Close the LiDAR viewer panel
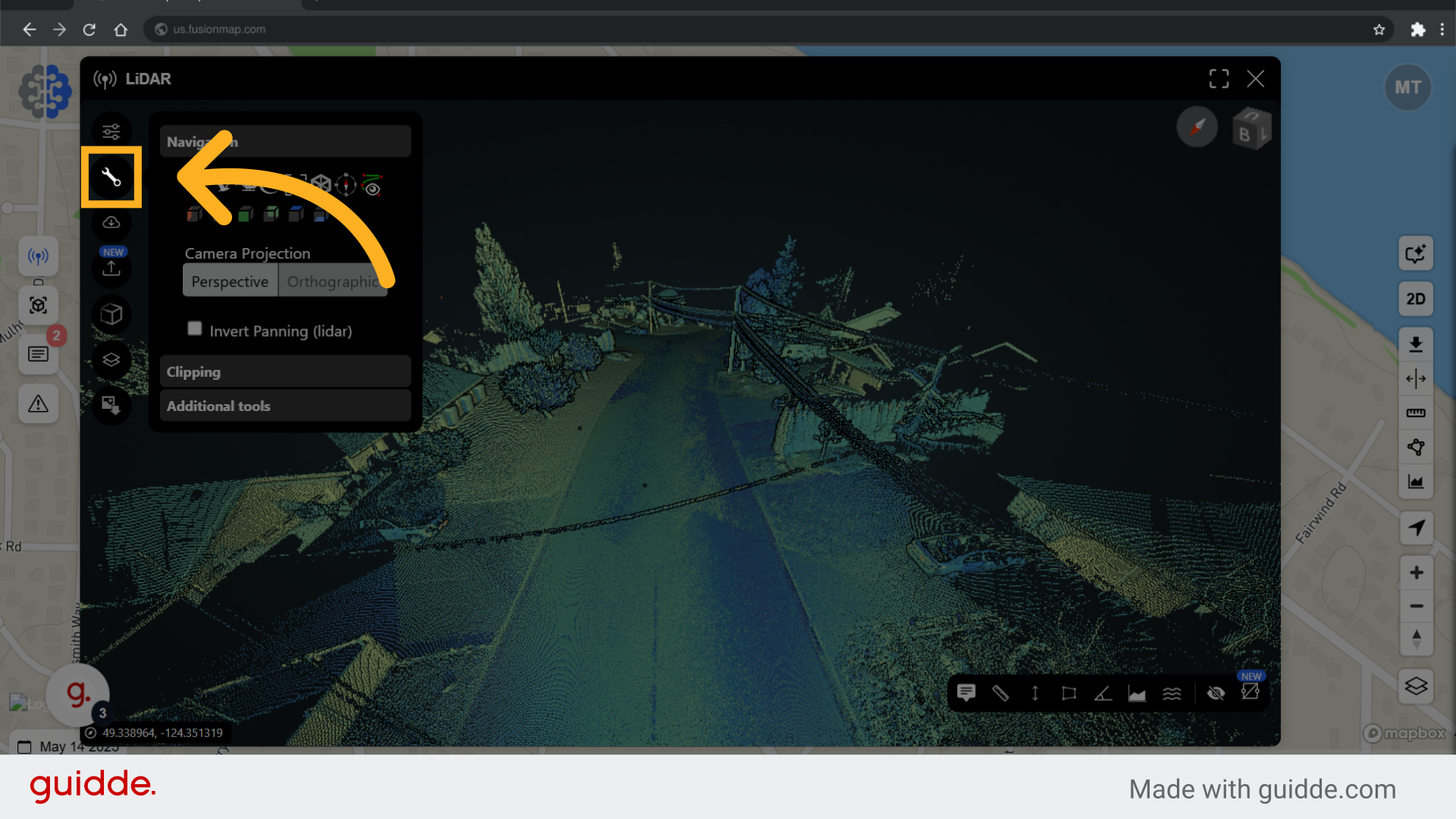This screenshot has height=819, width=1456. [x=1256, y=79]
